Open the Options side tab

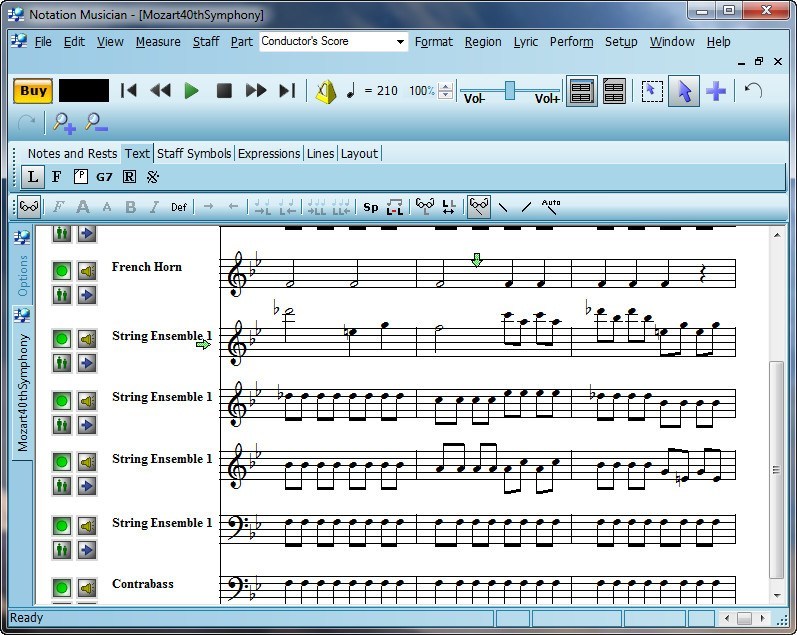pos(22,265)
